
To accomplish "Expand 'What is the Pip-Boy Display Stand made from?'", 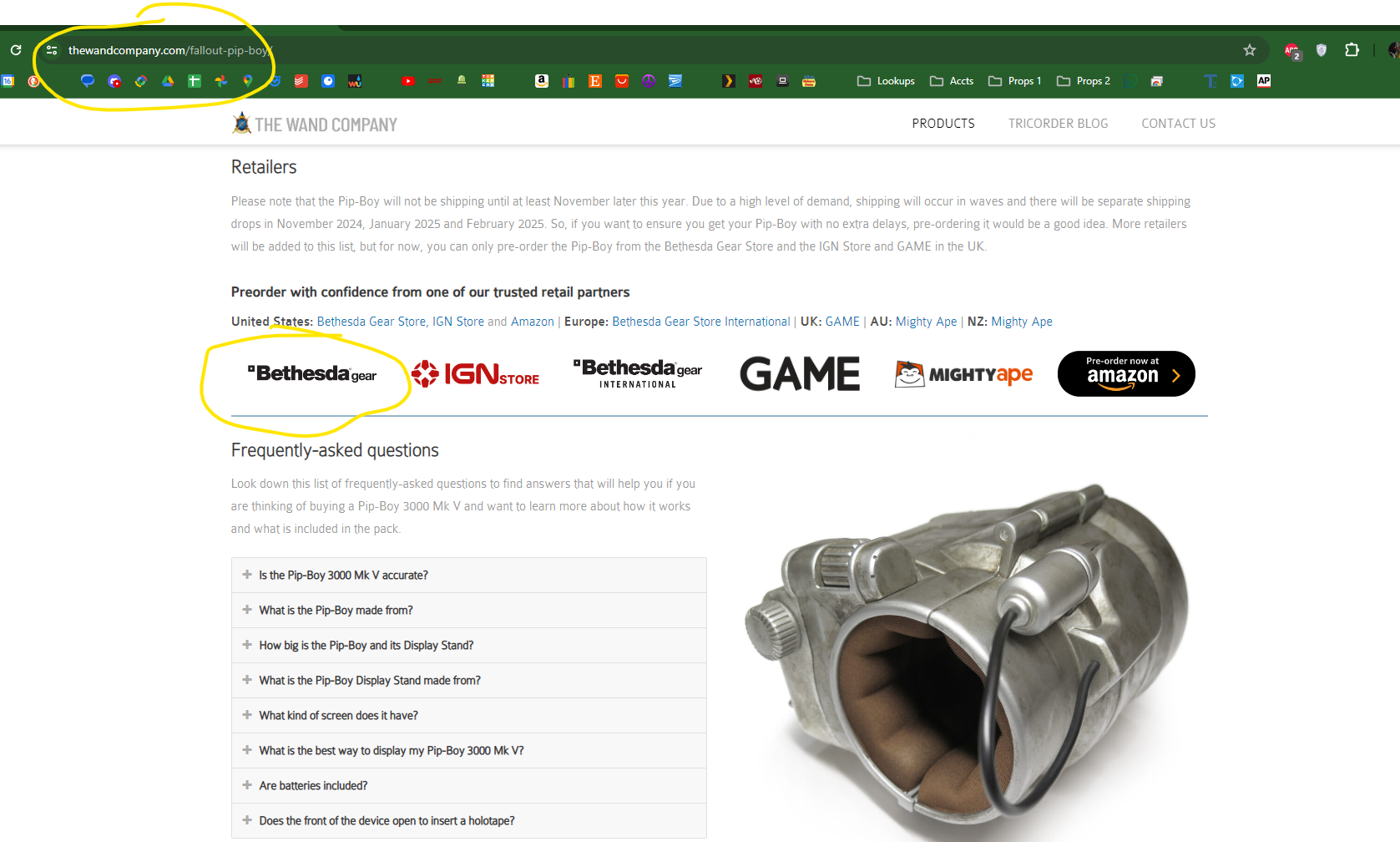I will tap(469, 681).
